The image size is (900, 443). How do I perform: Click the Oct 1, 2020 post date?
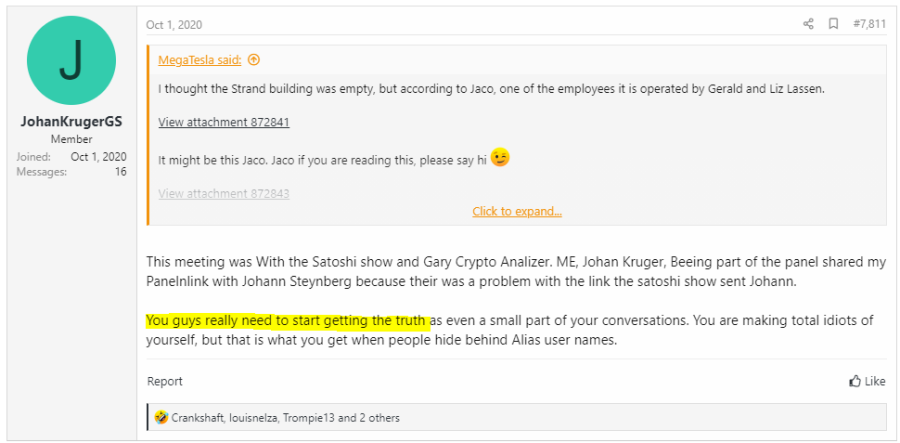pos(174,25)
